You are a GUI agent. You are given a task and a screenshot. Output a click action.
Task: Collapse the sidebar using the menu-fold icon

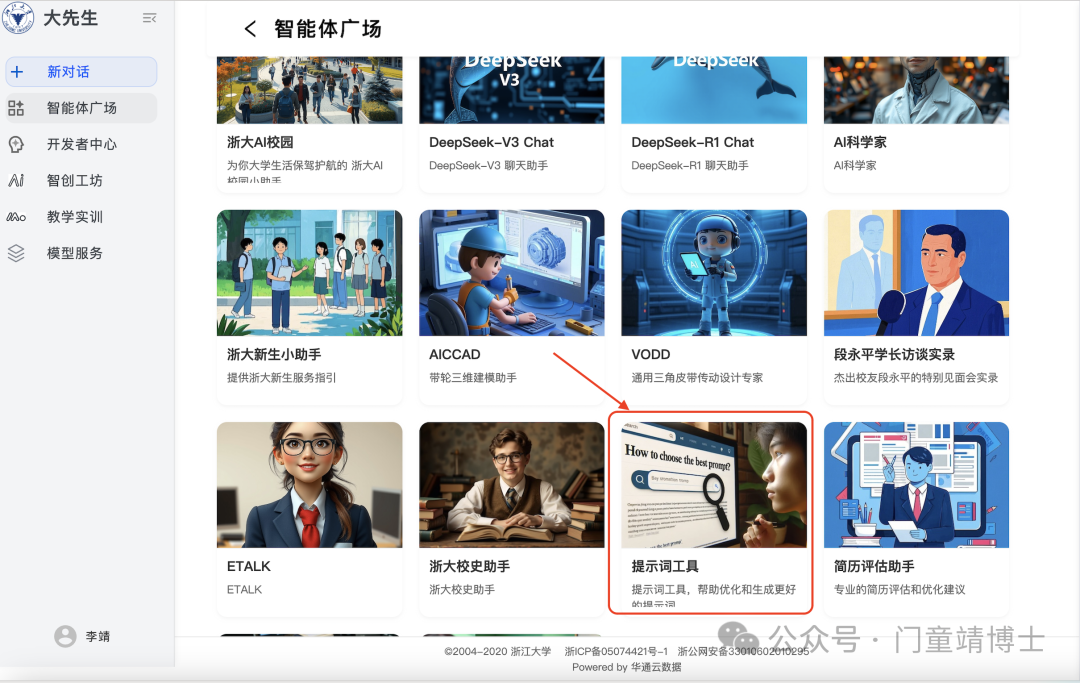pos(149,18)
